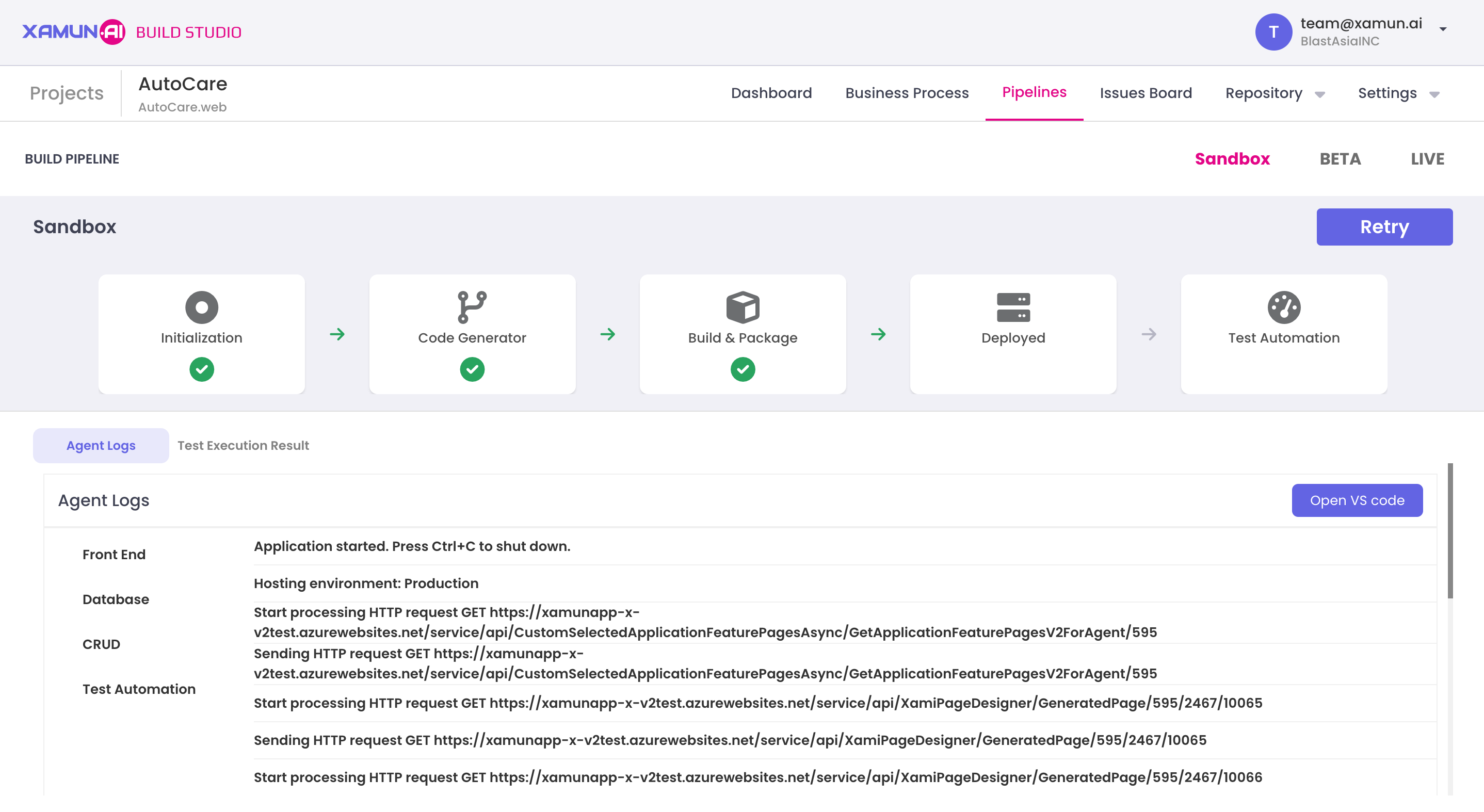Click the green checkmark under Code Generator

[472, 369]
